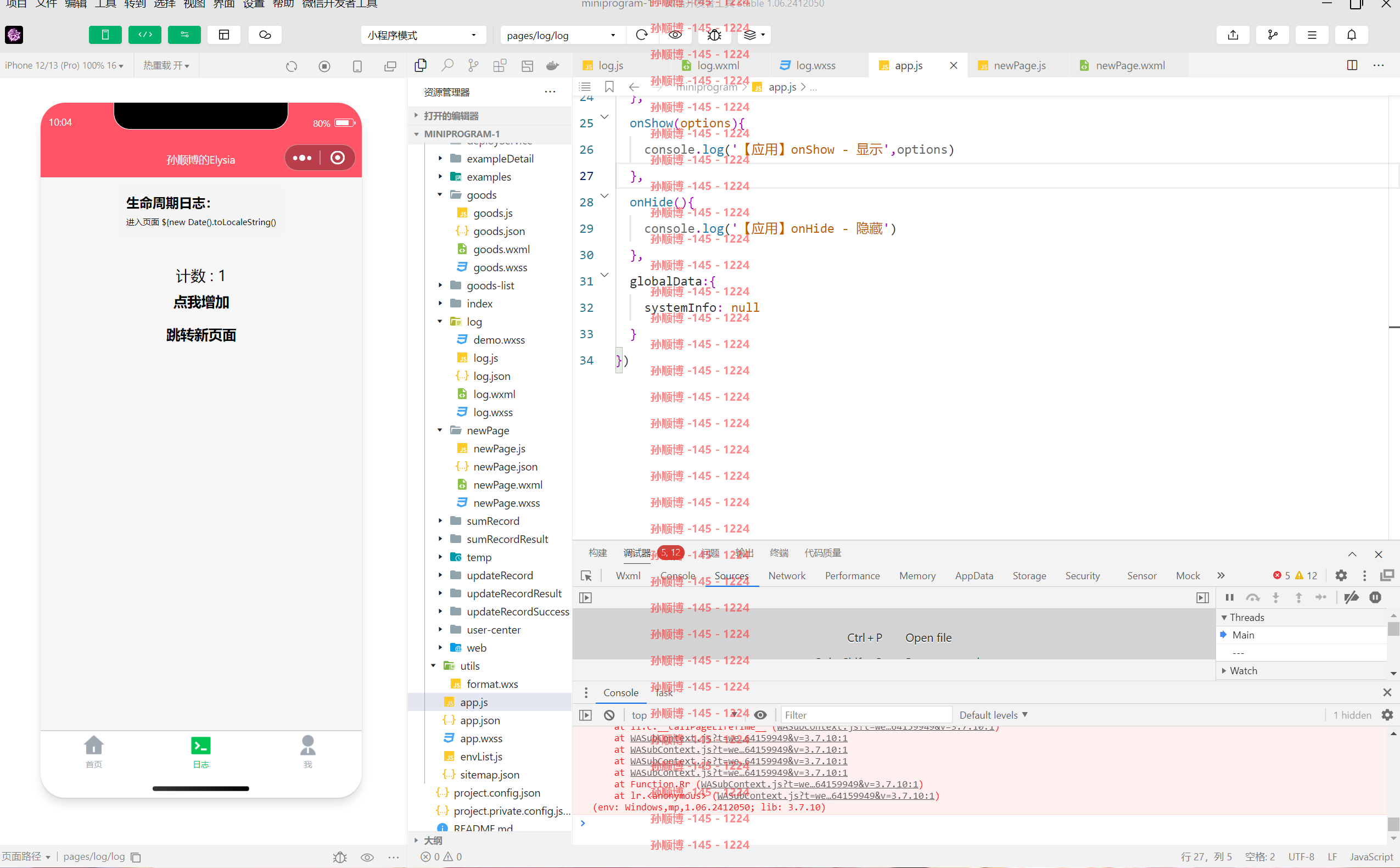
Task: Open the mini program mode dropdown
Action: coord(423,35)
